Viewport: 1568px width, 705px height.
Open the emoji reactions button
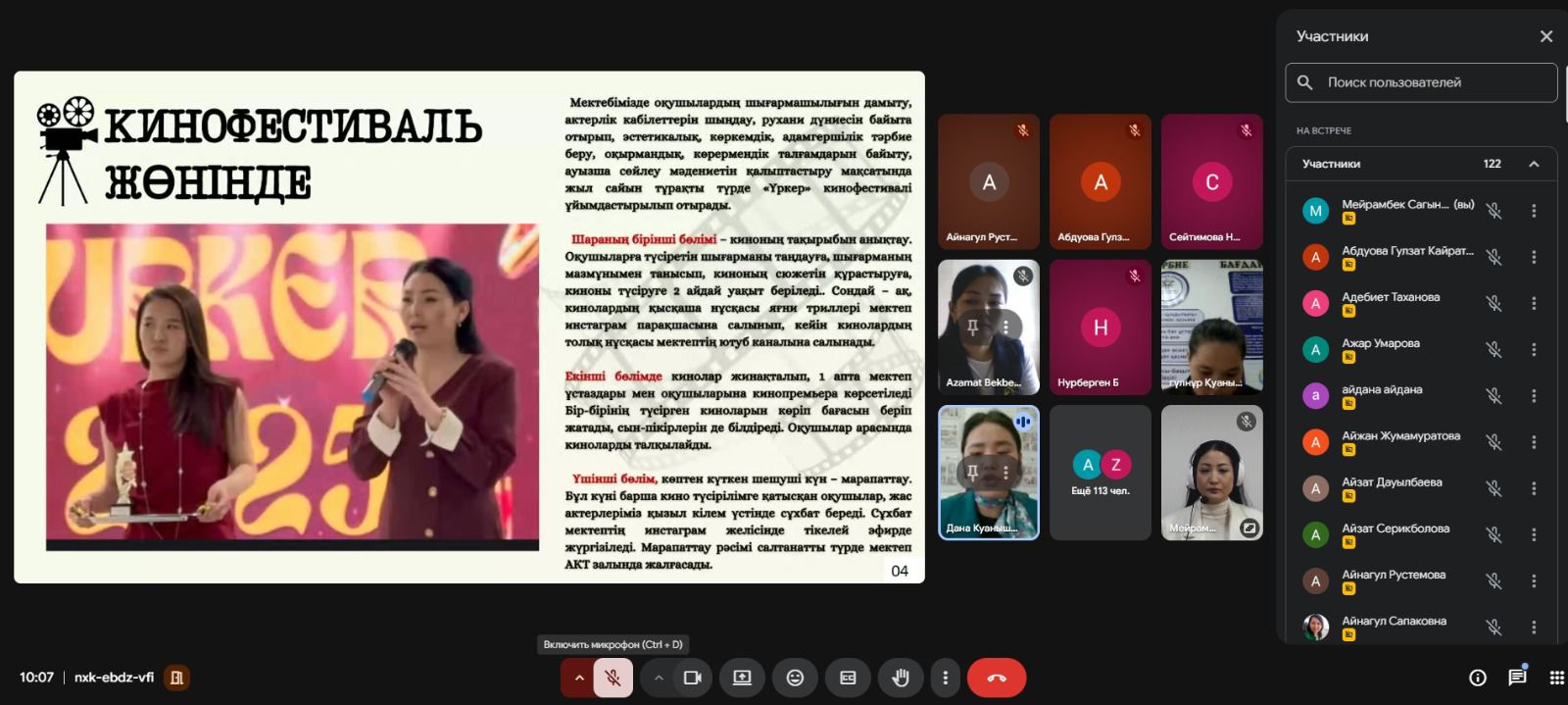point(795,678)
